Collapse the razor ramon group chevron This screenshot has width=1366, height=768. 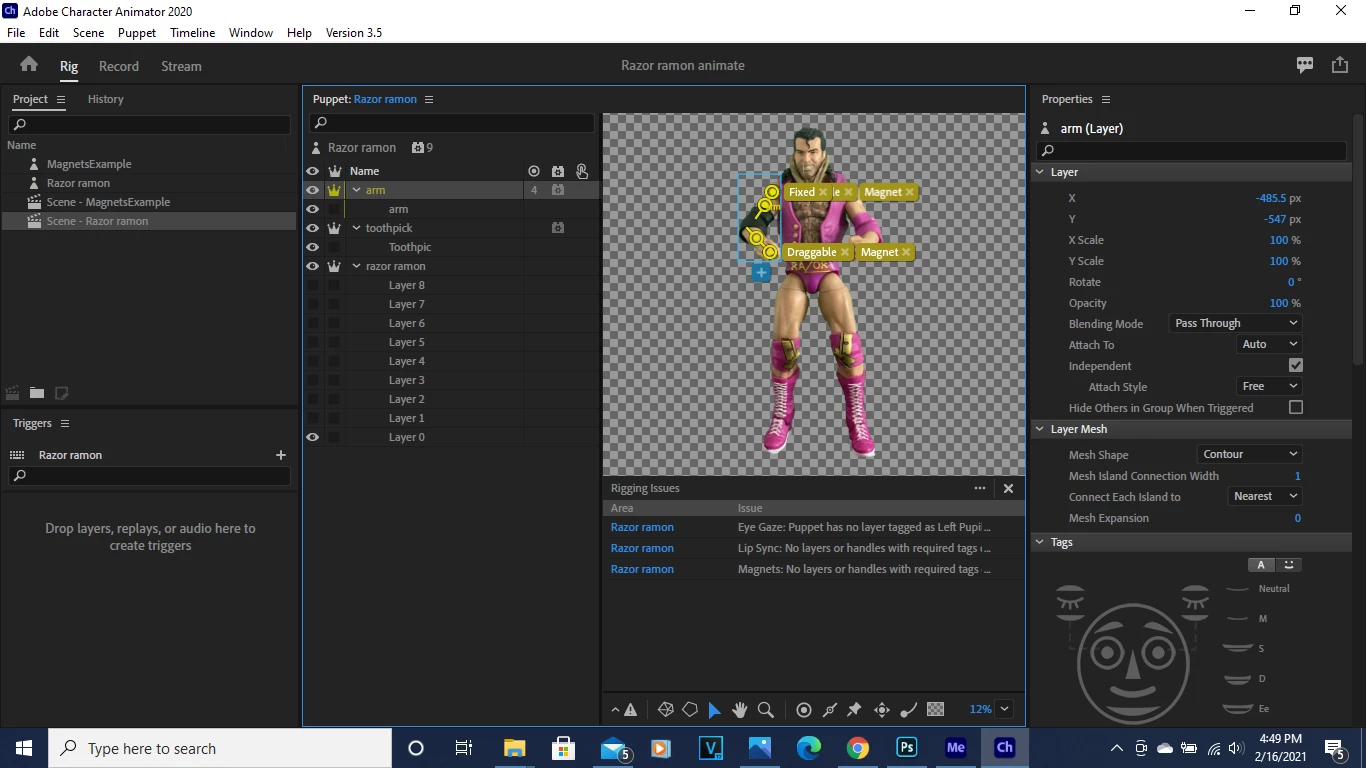[356, 266]
